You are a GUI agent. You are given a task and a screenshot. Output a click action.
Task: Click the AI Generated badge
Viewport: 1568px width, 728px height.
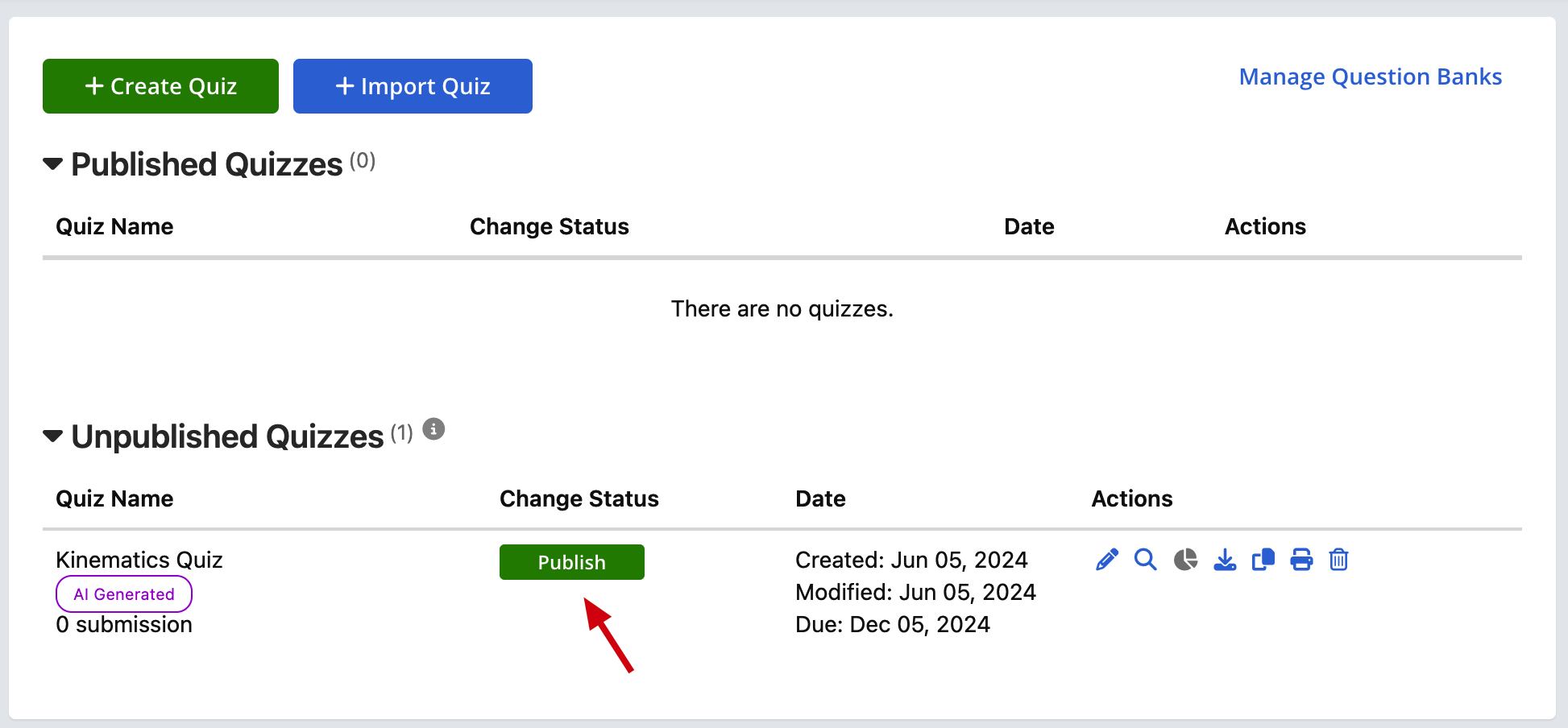point(124,594)
